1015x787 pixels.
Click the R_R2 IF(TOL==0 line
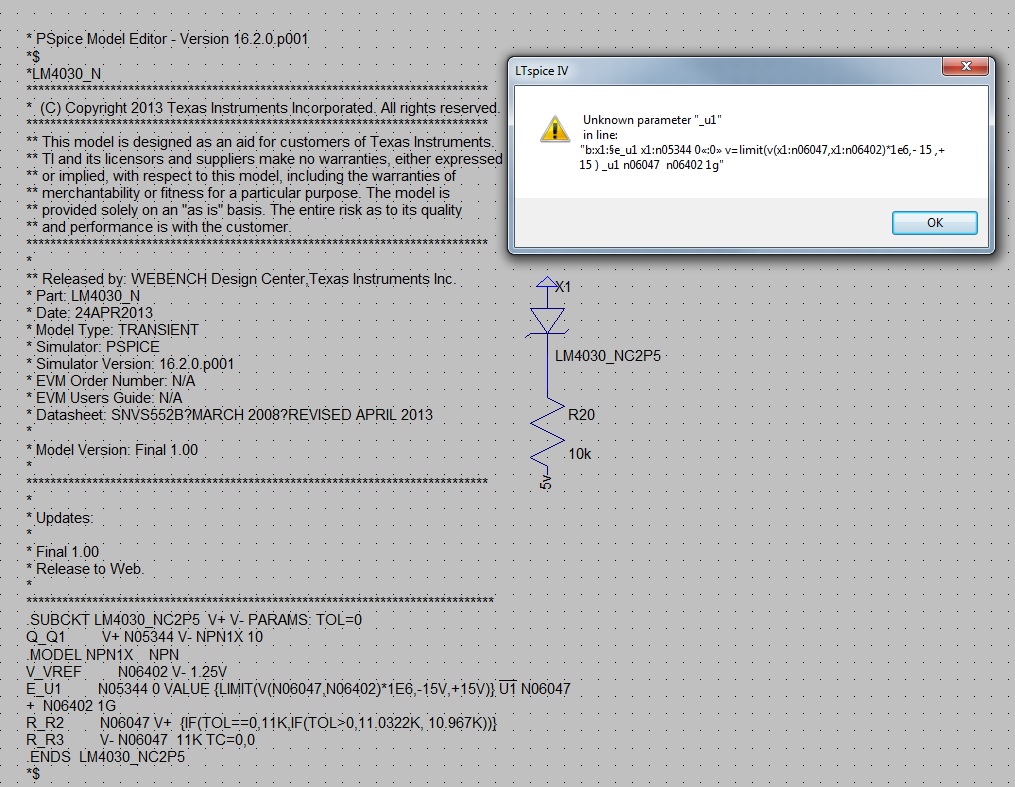262,723
